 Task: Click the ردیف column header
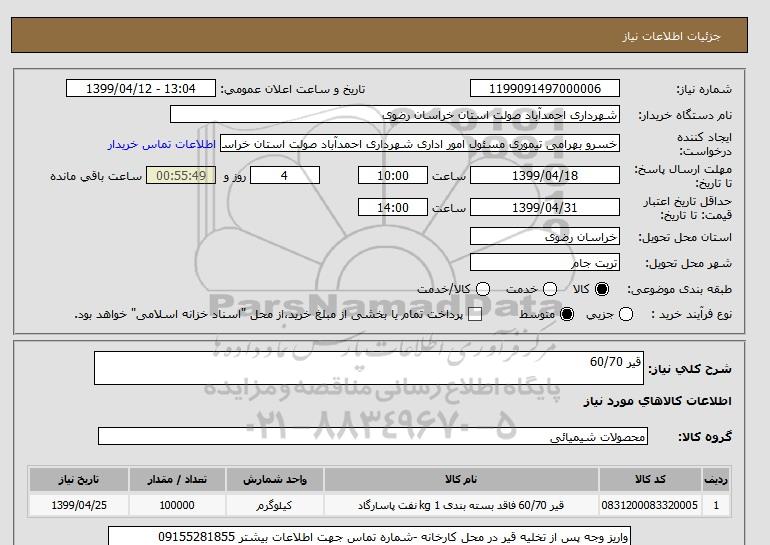pos(716,479)
